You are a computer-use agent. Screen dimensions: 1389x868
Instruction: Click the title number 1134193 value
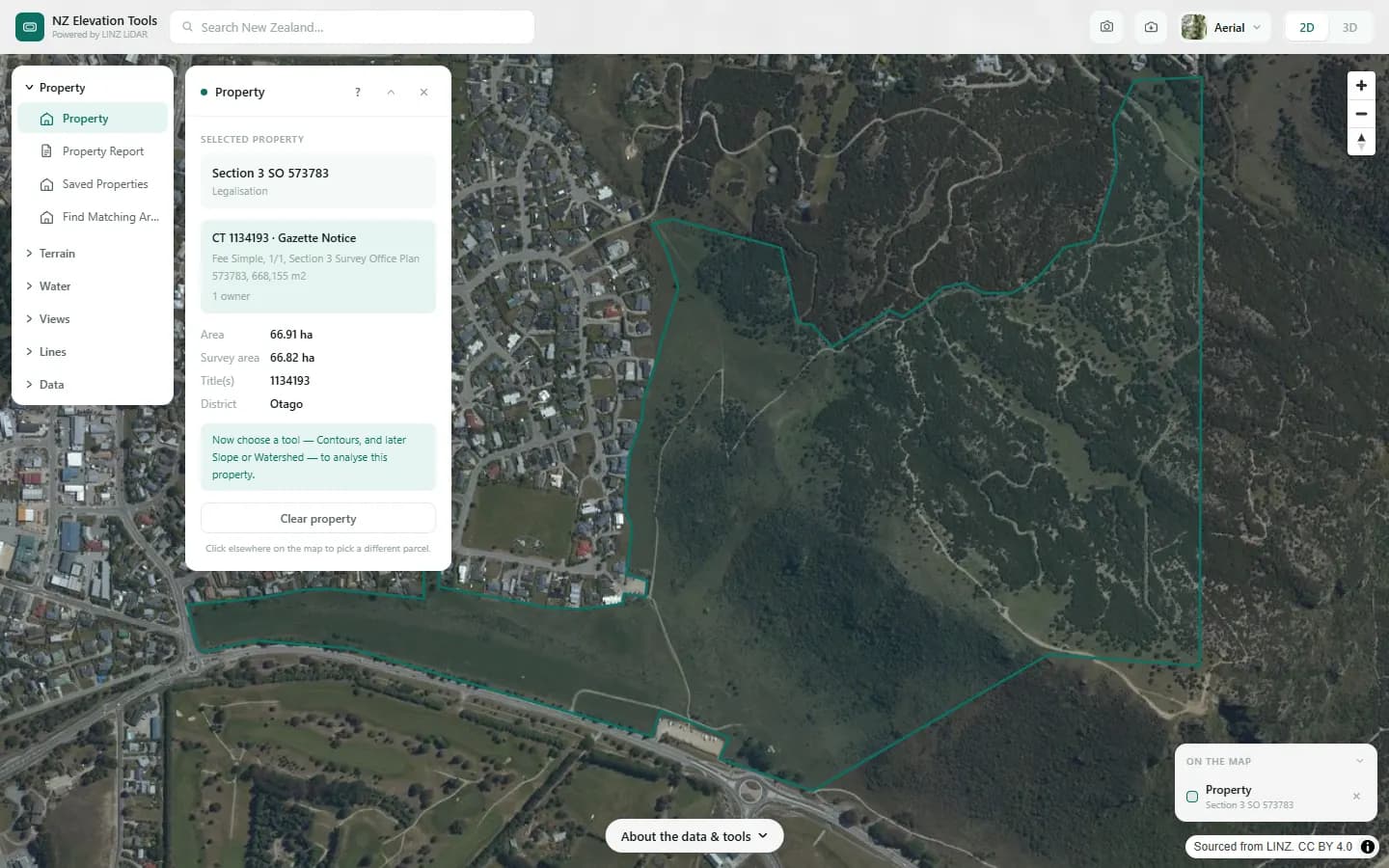point(289,381)
